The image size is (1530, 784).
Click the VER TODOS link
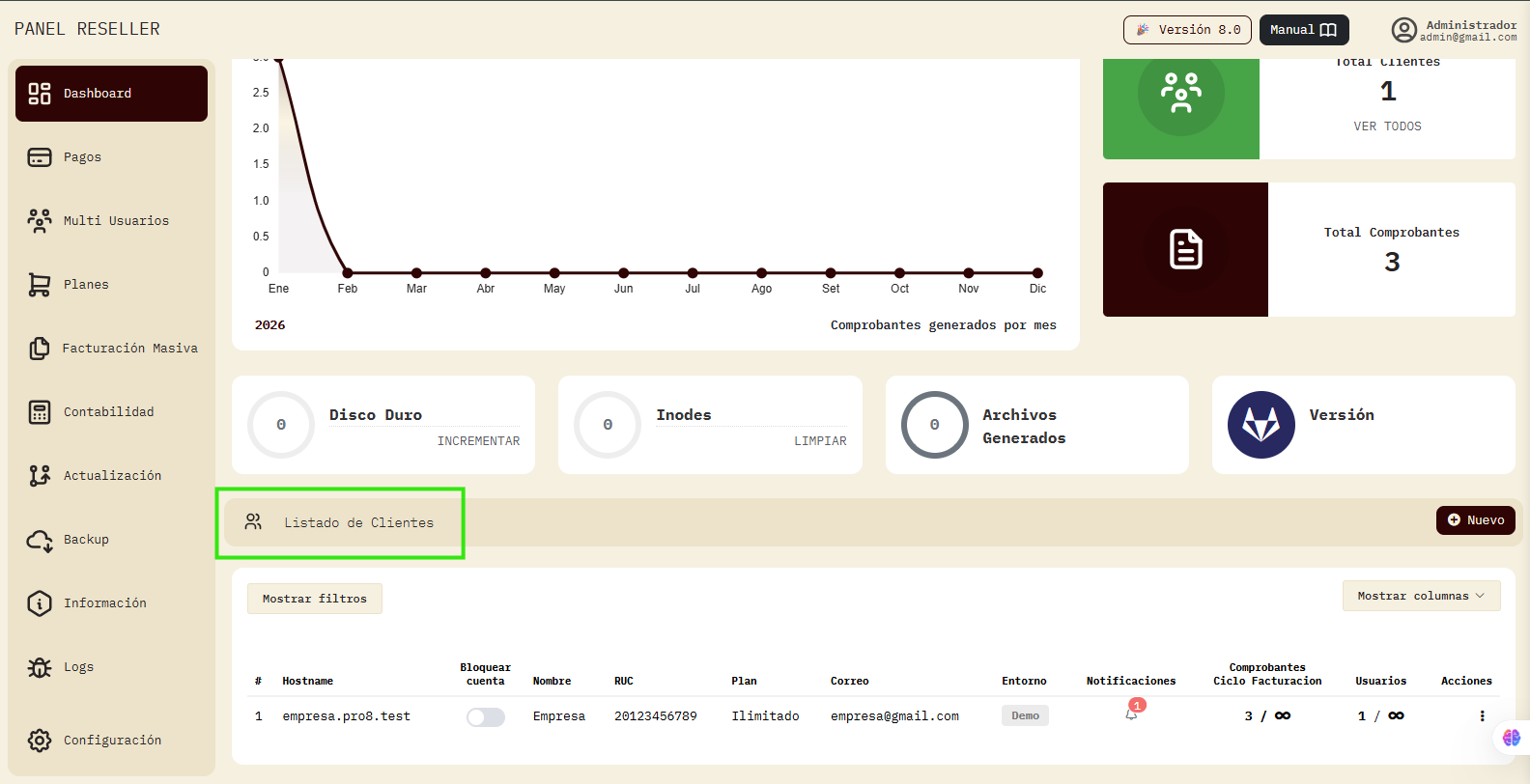(x=1387, y=126)
